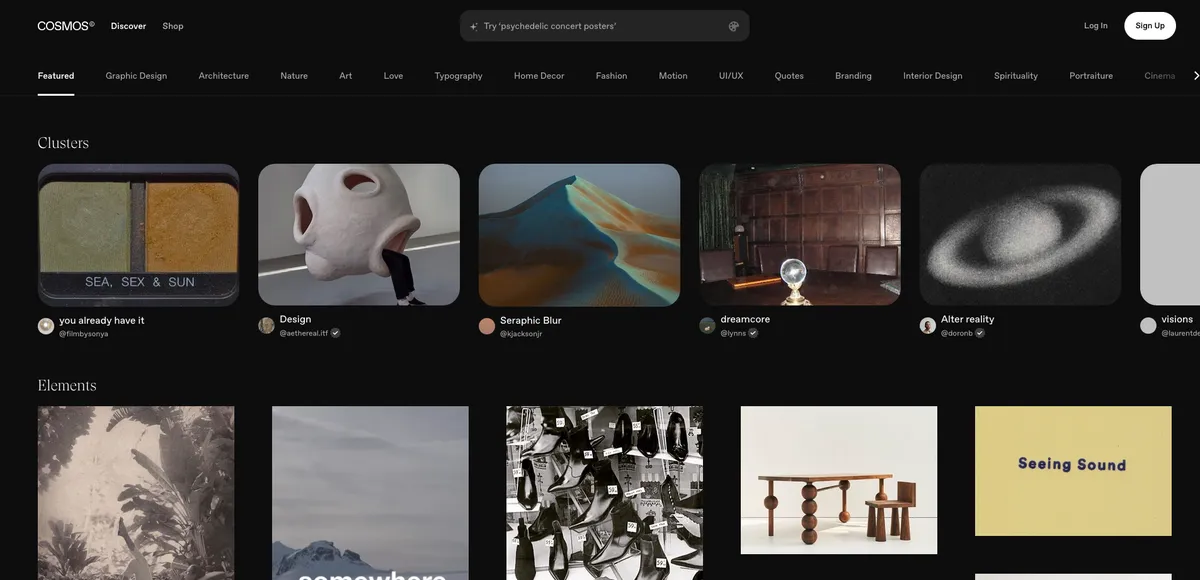Click verified badge next to @aethereal.itf
1200x580 pixels.
336,333
